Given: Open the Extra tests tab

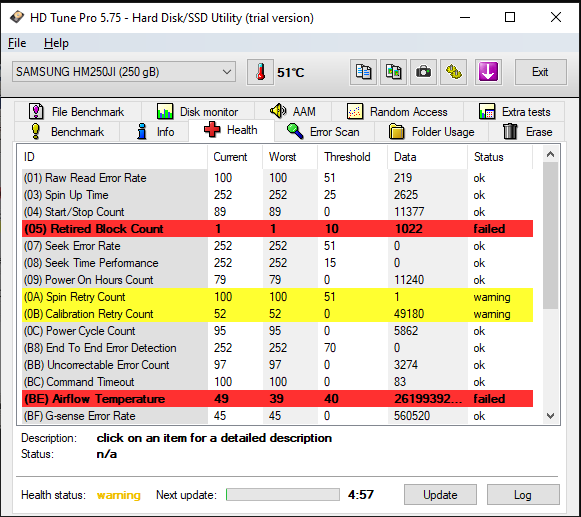Looking at the screenshot, I should click(514, 112).
